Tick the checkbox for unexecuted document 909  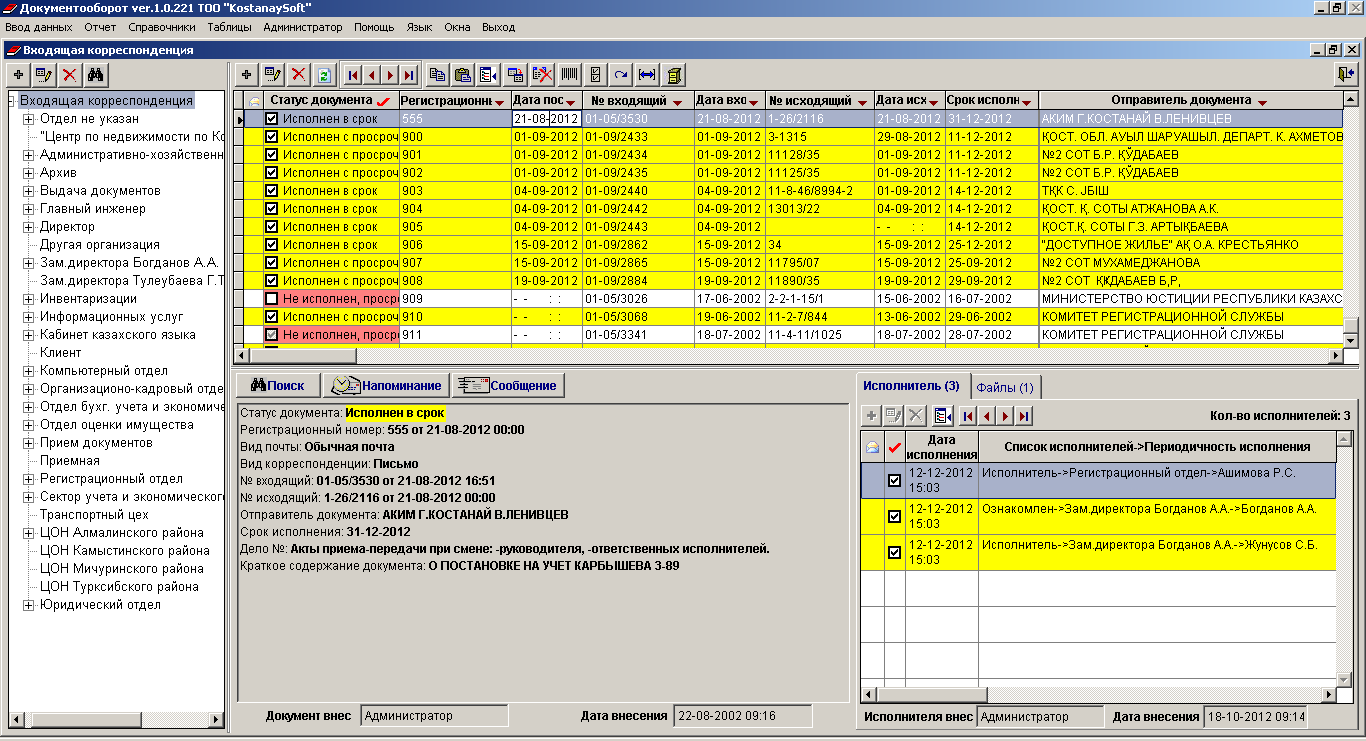click(271, 299)
